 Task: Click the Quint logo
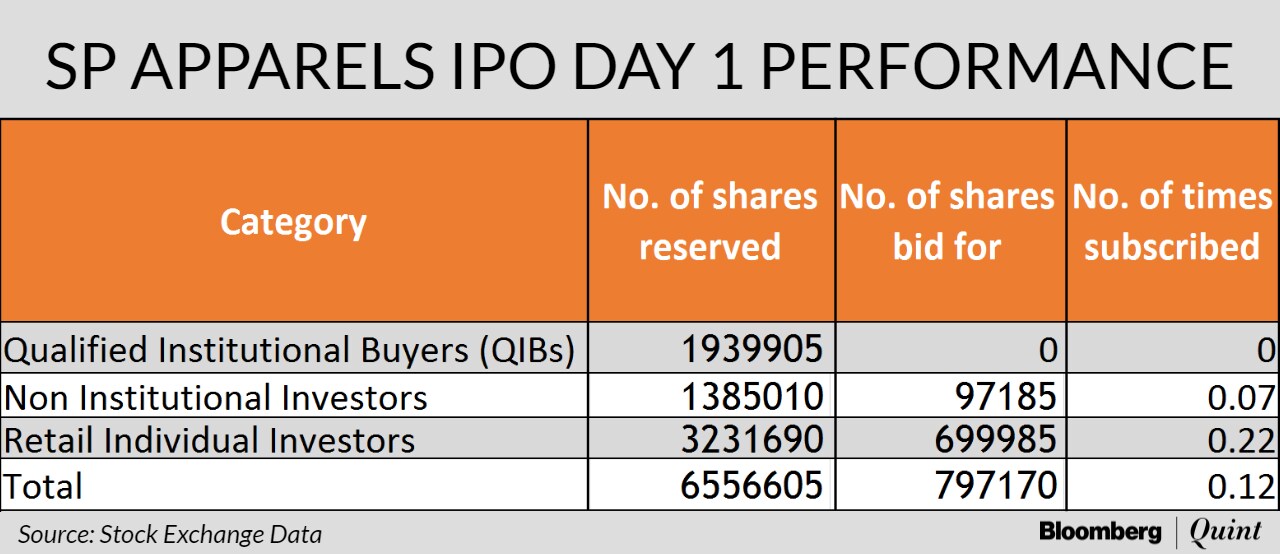point(1229,532)
